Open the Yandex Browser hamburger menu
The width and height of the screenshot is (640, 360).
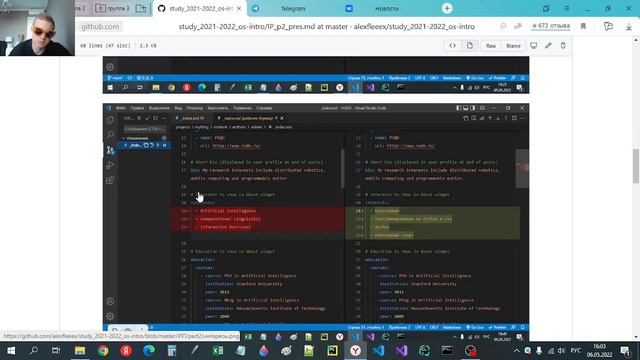point(567,9)
